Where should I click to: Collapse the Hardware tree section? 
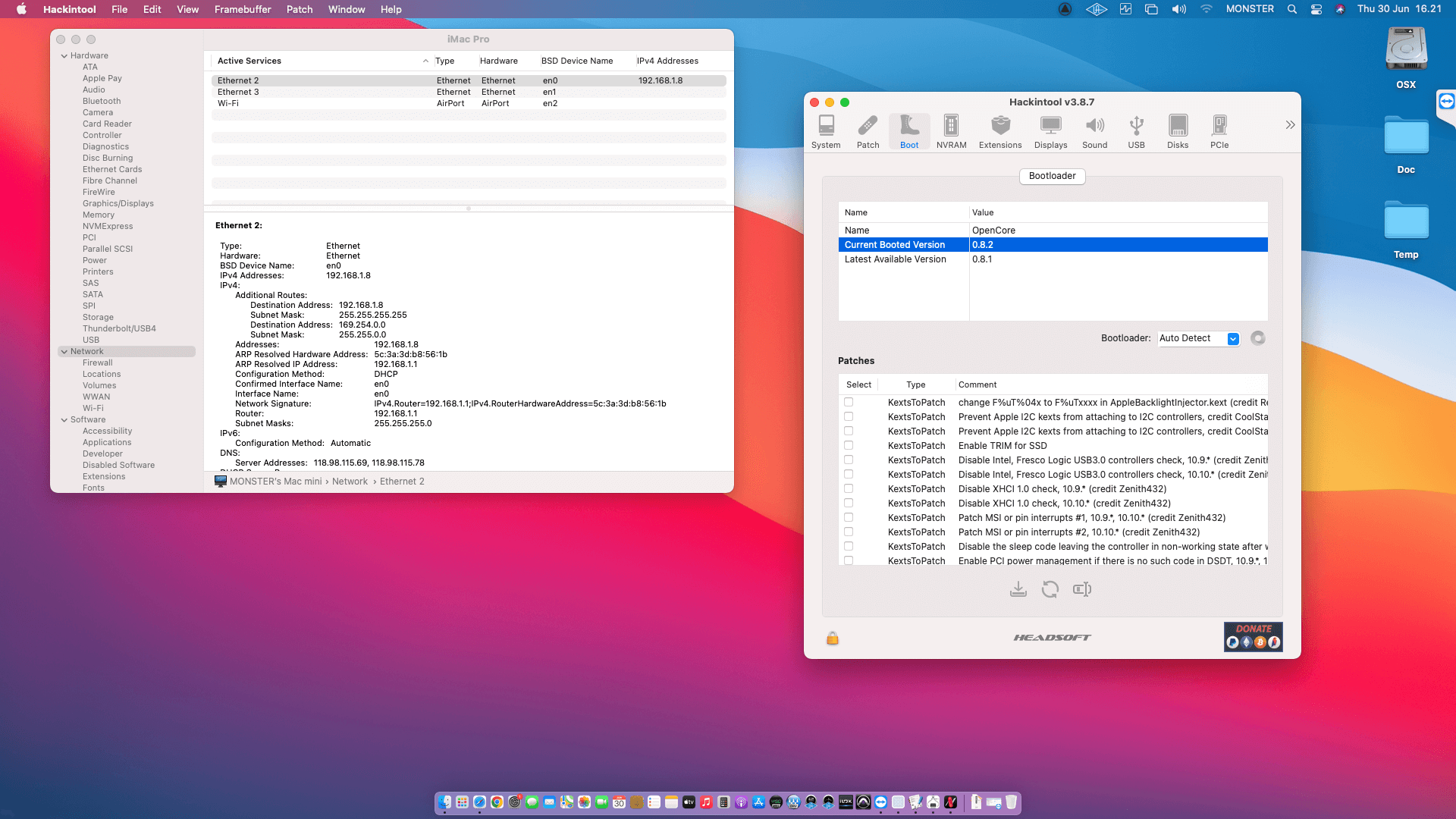point(64,56)
